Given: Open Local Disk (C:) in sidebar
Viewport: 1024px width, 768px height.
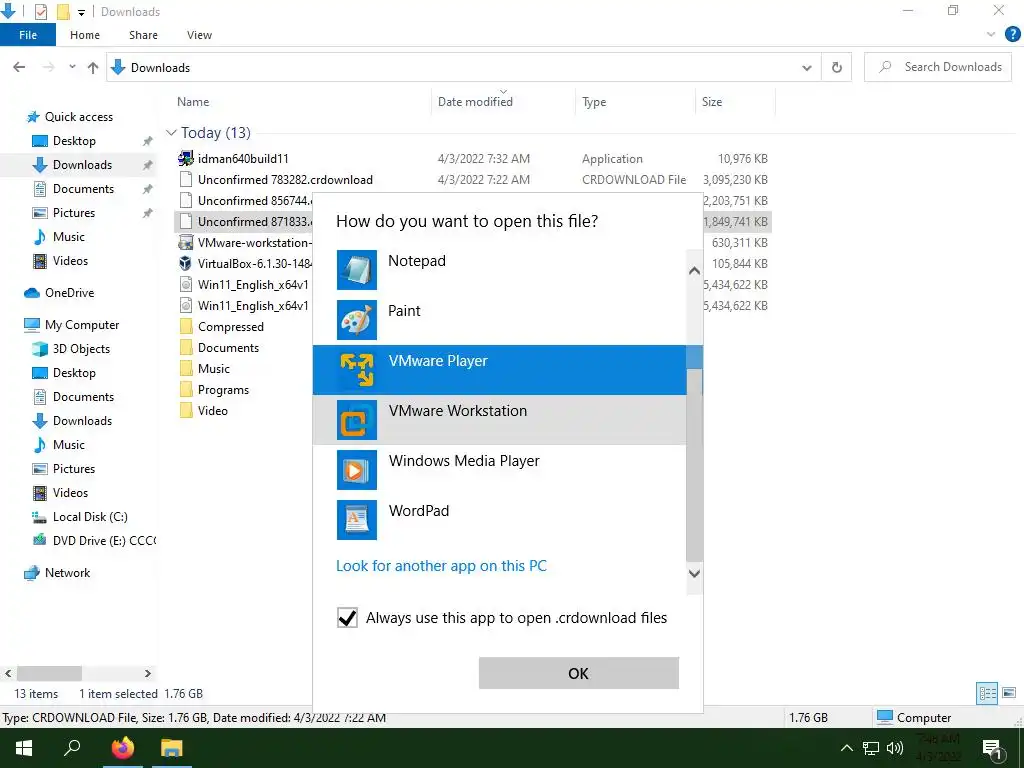Looking at the screenshot, I should pos(80,517).
